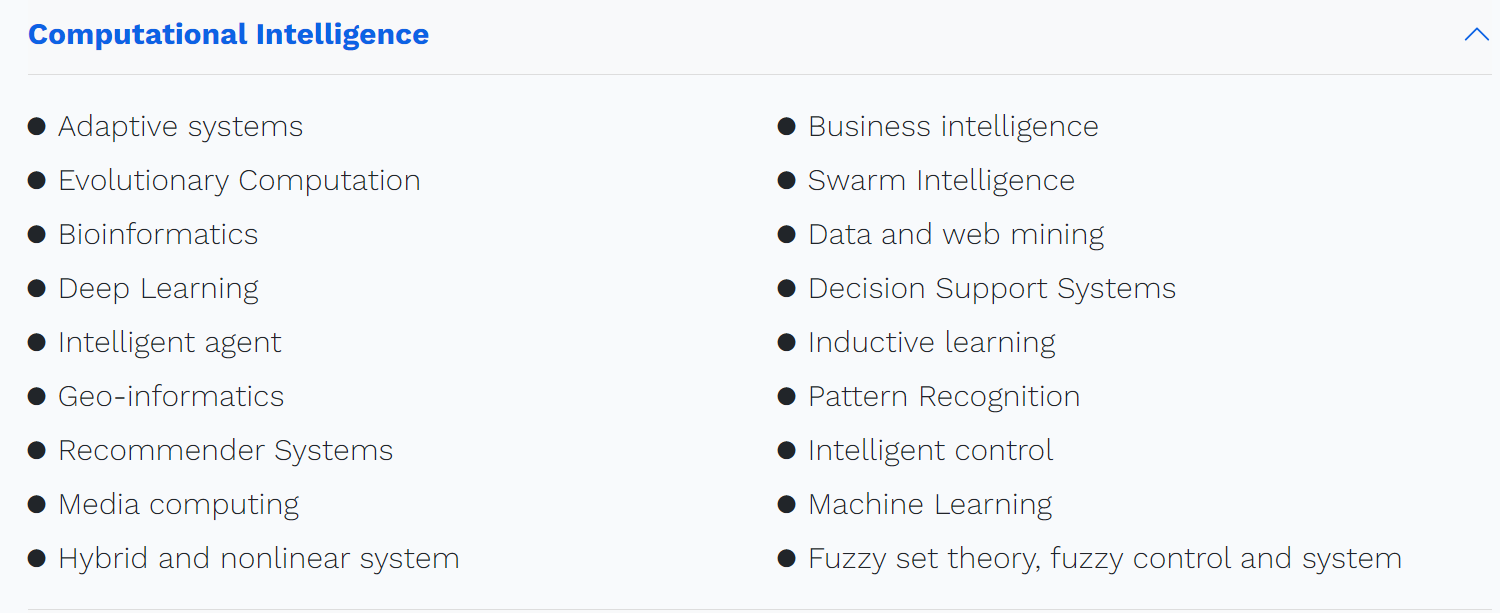Click Fuzzy set theory, fuzzy control item
This screenshot has height=613, width=1500.
pos(1105,559)
